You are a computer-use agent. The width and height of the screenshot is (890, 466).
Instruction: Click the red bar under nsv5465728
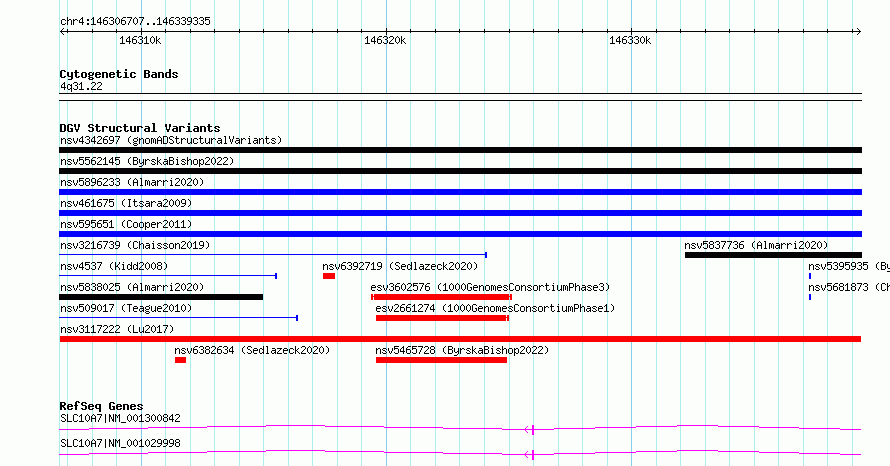pos(441,360)
